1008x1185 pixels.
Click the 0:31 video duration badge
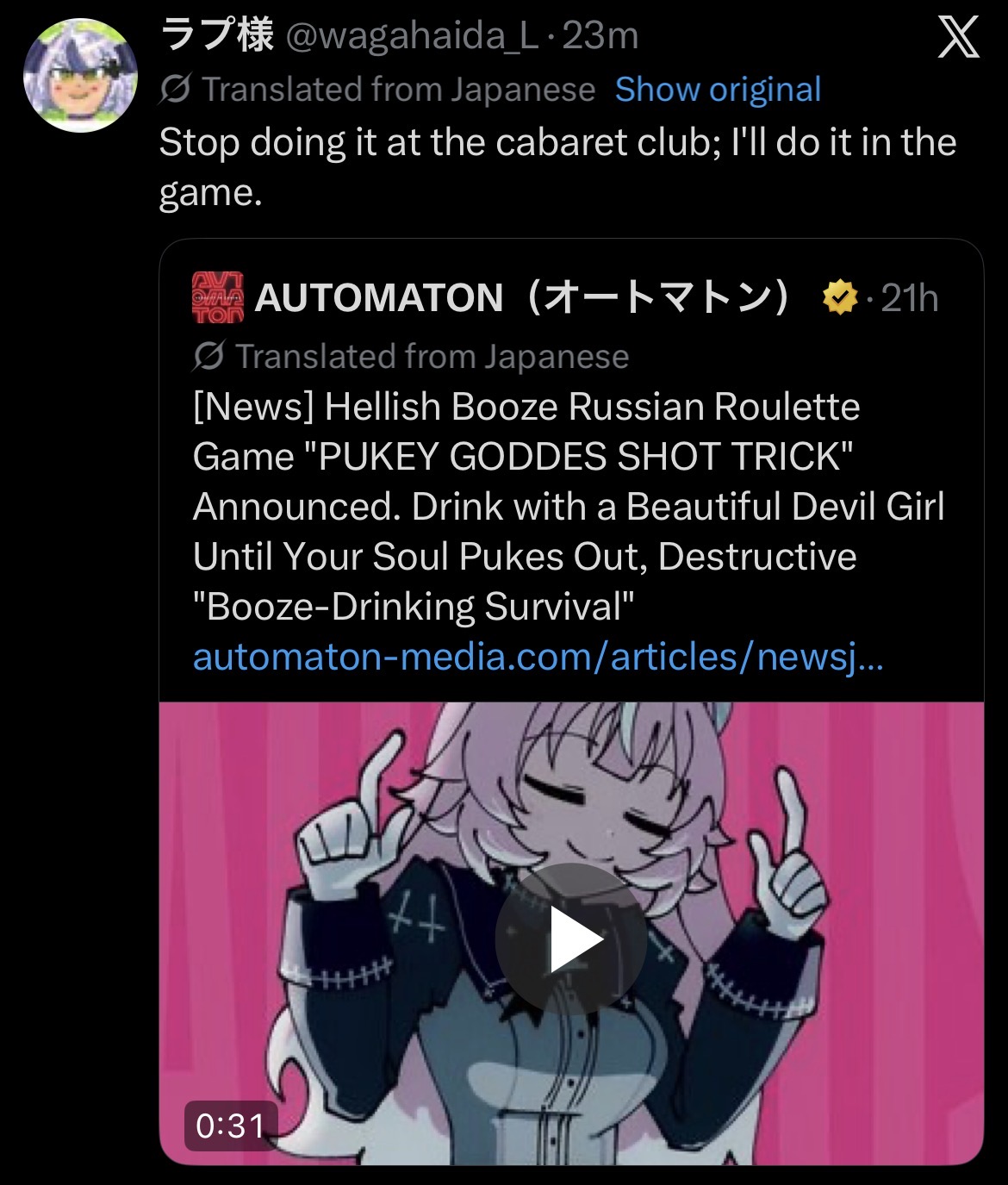coord(230,1126)
